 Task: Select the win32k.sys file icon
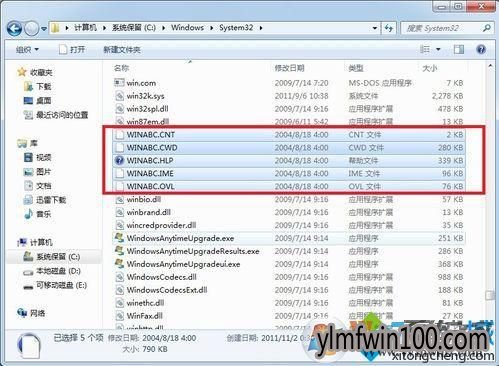click(x=119, y=96)
